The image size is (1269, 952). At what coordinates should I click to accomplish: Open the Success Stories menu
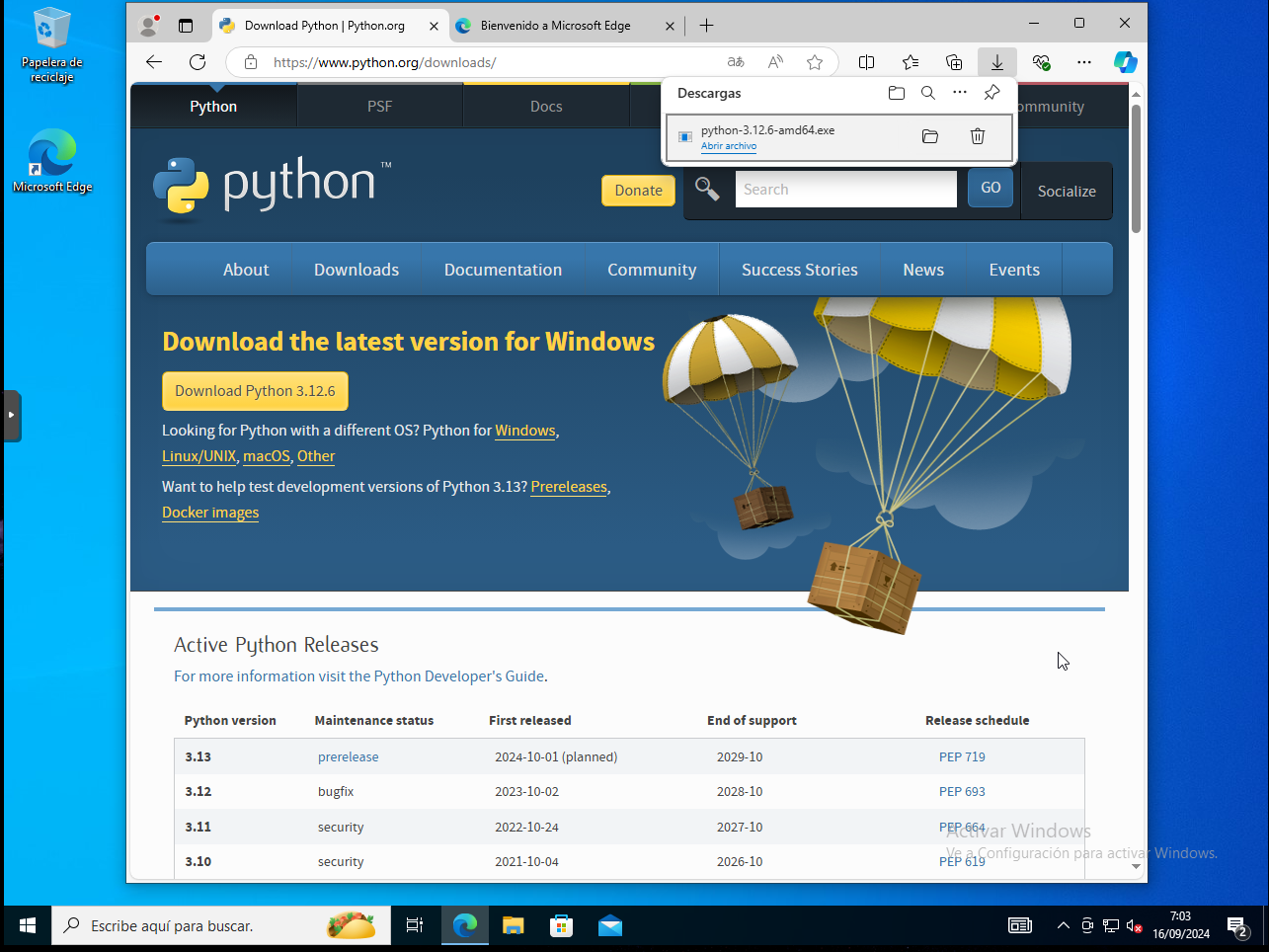click(x=800, y=270)
